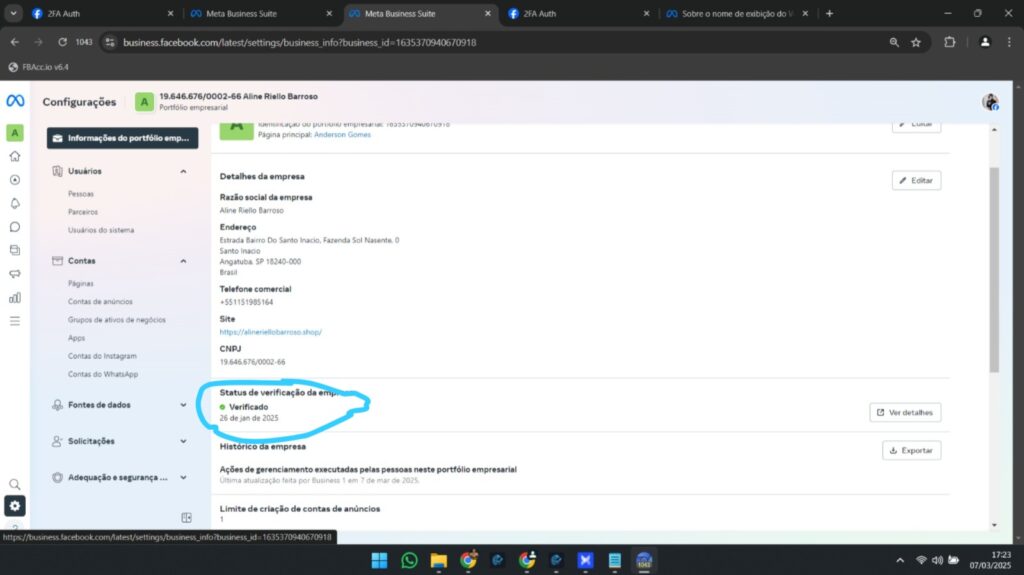Click the taskbar clock and date

pos(990,560)
